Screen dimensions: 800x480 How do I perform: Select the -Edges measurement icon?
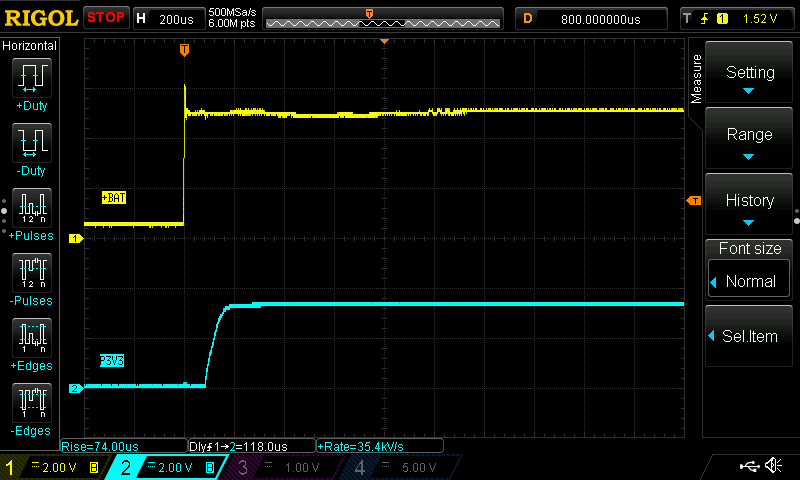[32, 402]
